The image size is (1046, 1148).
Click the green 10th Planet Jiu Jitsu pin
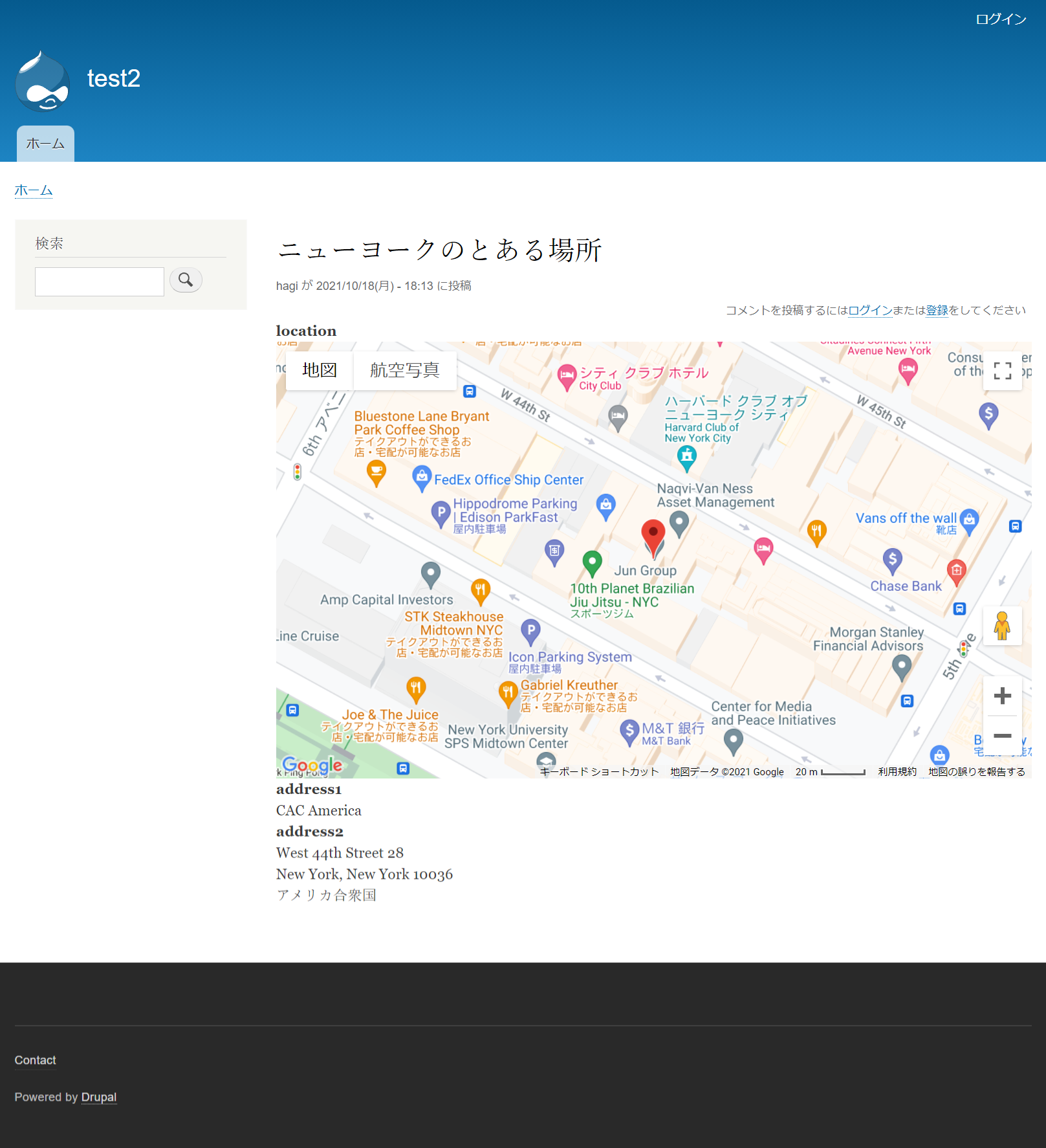(592, 564)
